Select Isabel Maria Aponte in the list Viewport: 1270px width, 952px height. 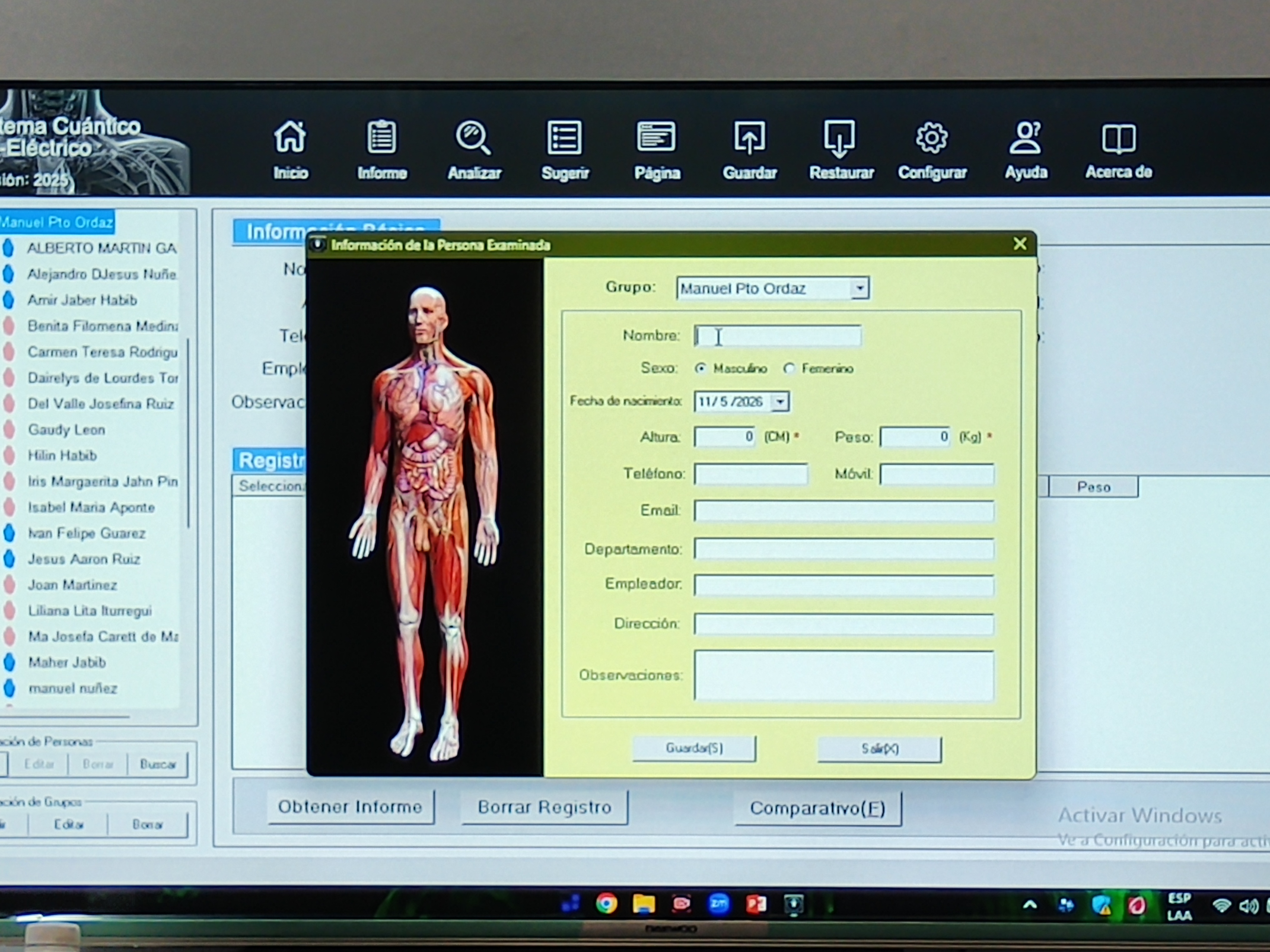(x=91, y=507)
